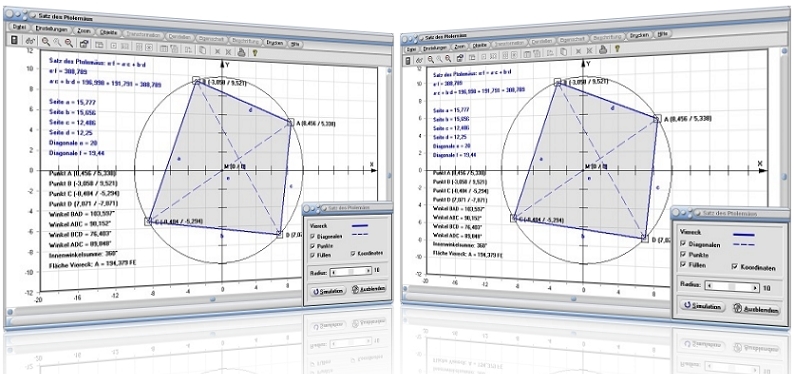
Task: Click Radius slider left arrow, left panel
Action: pos(333,271)
